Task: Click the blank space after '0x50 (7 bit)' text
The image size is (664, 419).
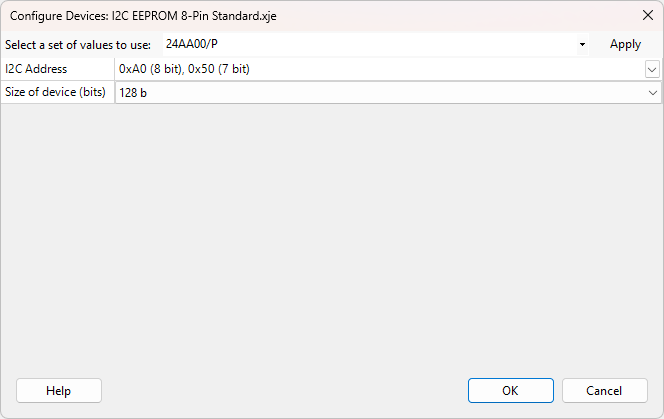Action: (x=450, y=69)
